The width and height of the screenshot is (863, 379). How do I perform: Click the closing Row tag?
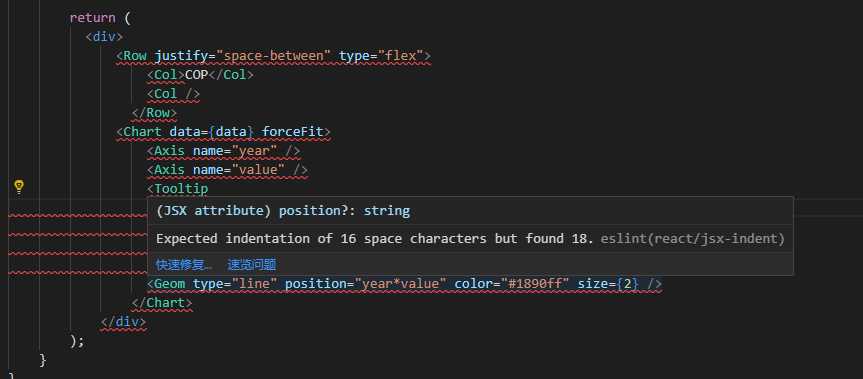(154, 113)
